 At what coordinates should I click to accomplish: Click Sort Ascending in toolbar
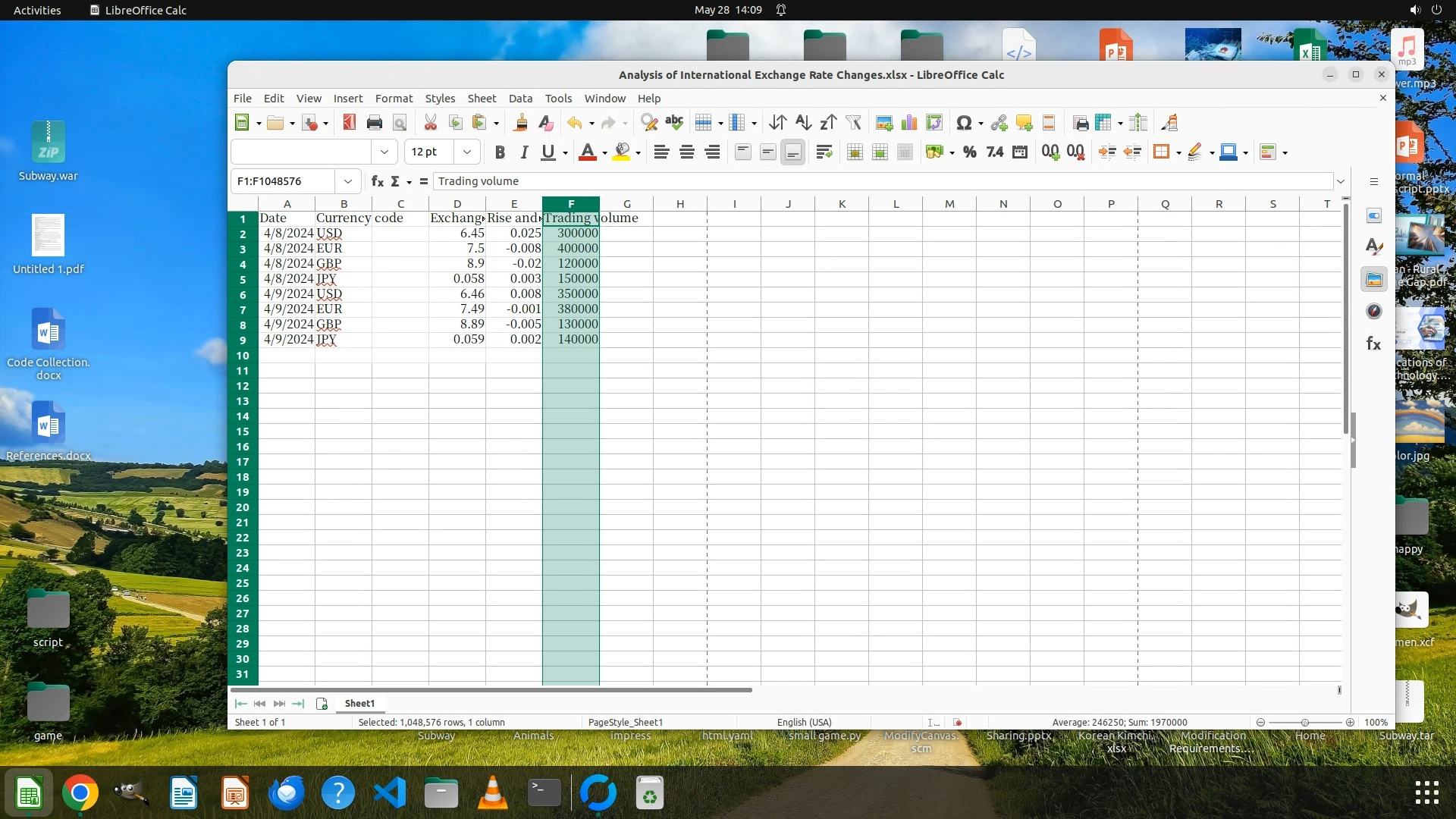(x=803, y=123)
